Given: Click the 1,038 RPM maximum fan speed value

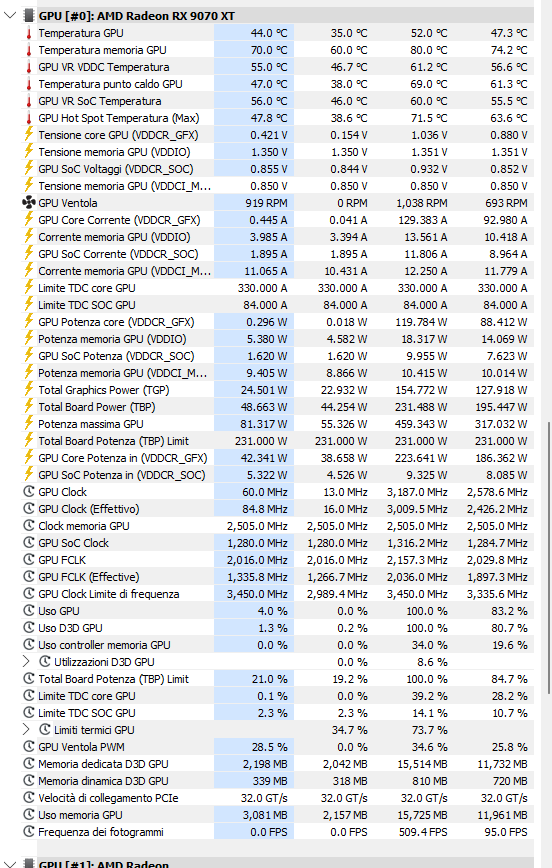Looking at the screenshot, I should click(x=422, y=203).
